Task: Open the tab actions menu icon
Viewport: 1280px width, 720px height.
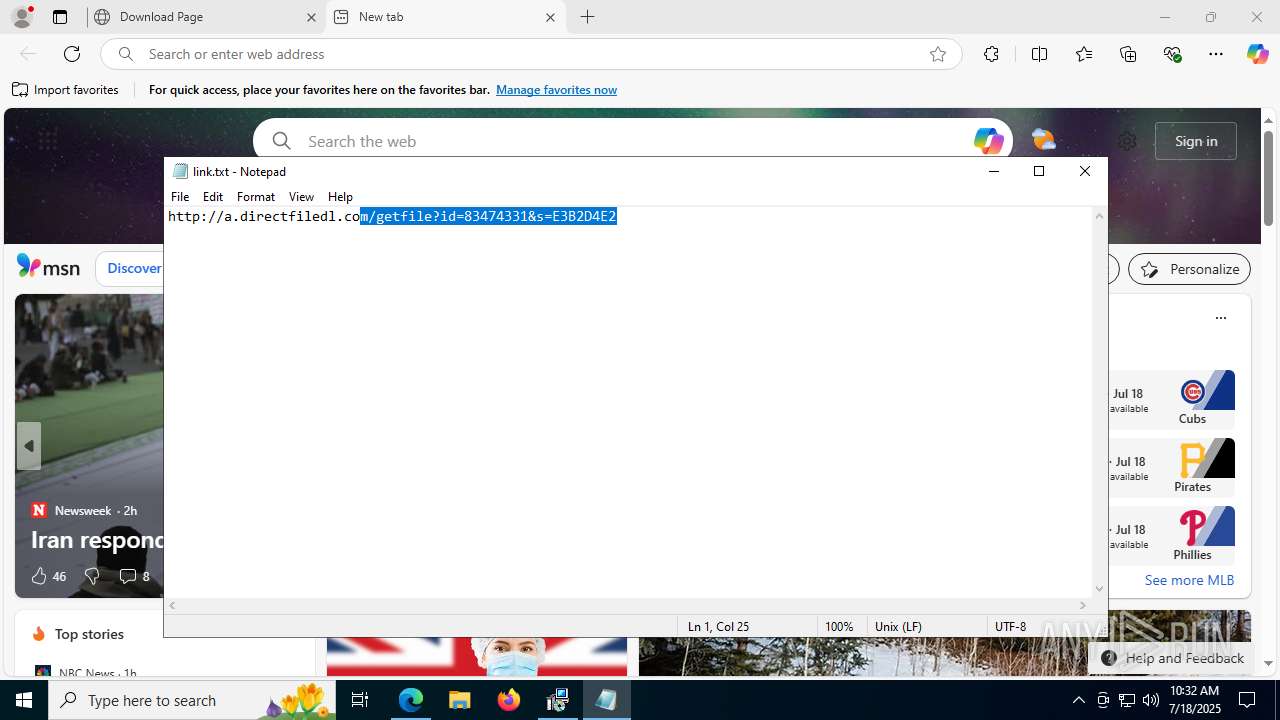Action: pyautogui.click(x=60, y=17)
